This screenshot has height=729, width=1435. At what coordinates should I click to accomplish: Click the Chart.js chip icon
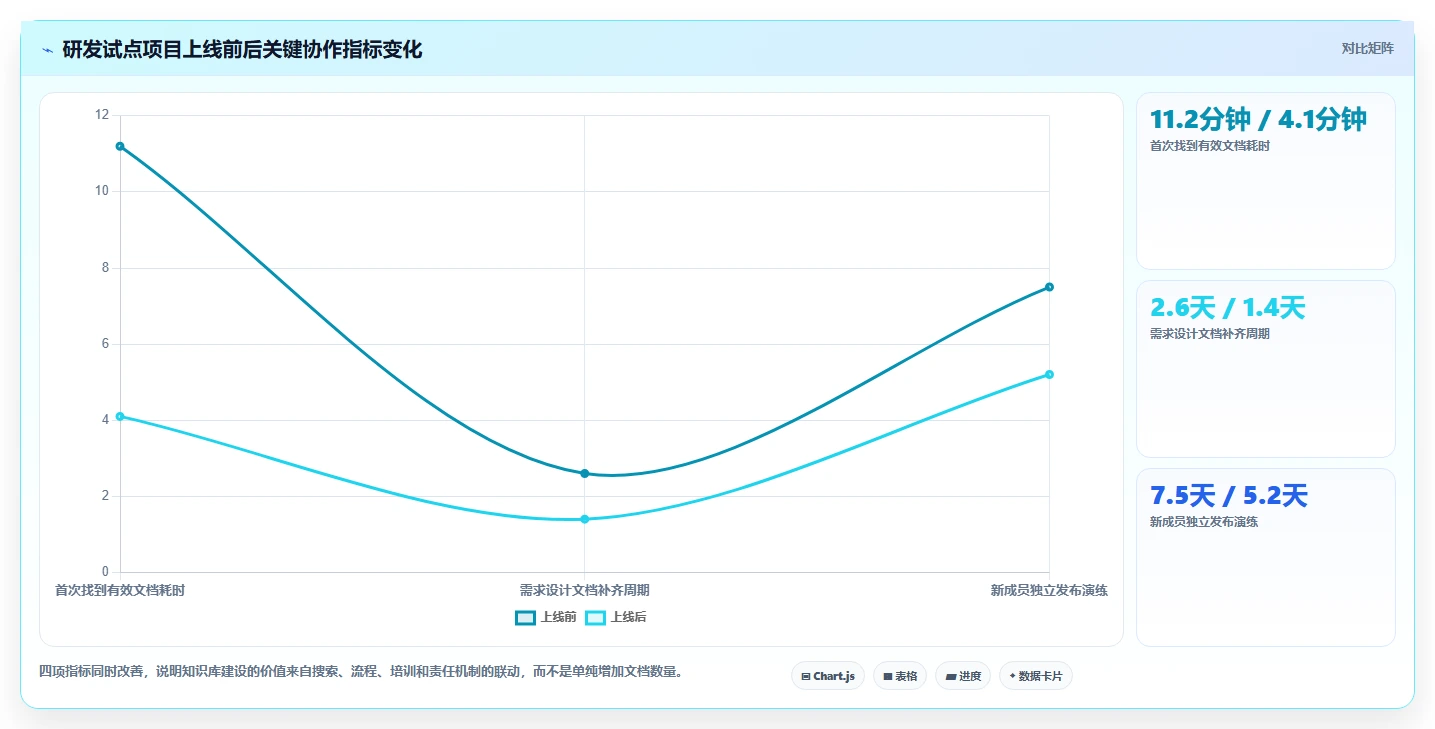(x=806, y=677)
